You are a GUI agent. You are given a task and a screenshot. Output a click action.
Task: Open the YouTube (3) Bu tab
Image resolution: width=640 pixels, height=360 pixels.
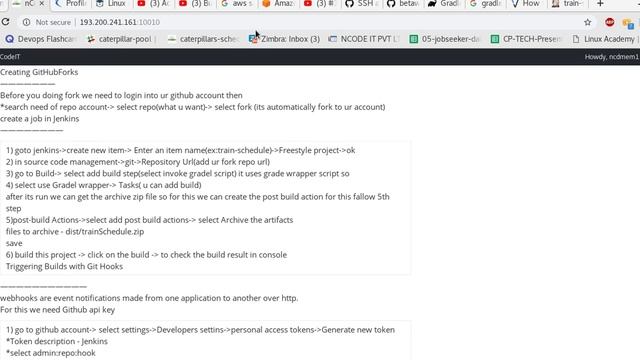195,4
